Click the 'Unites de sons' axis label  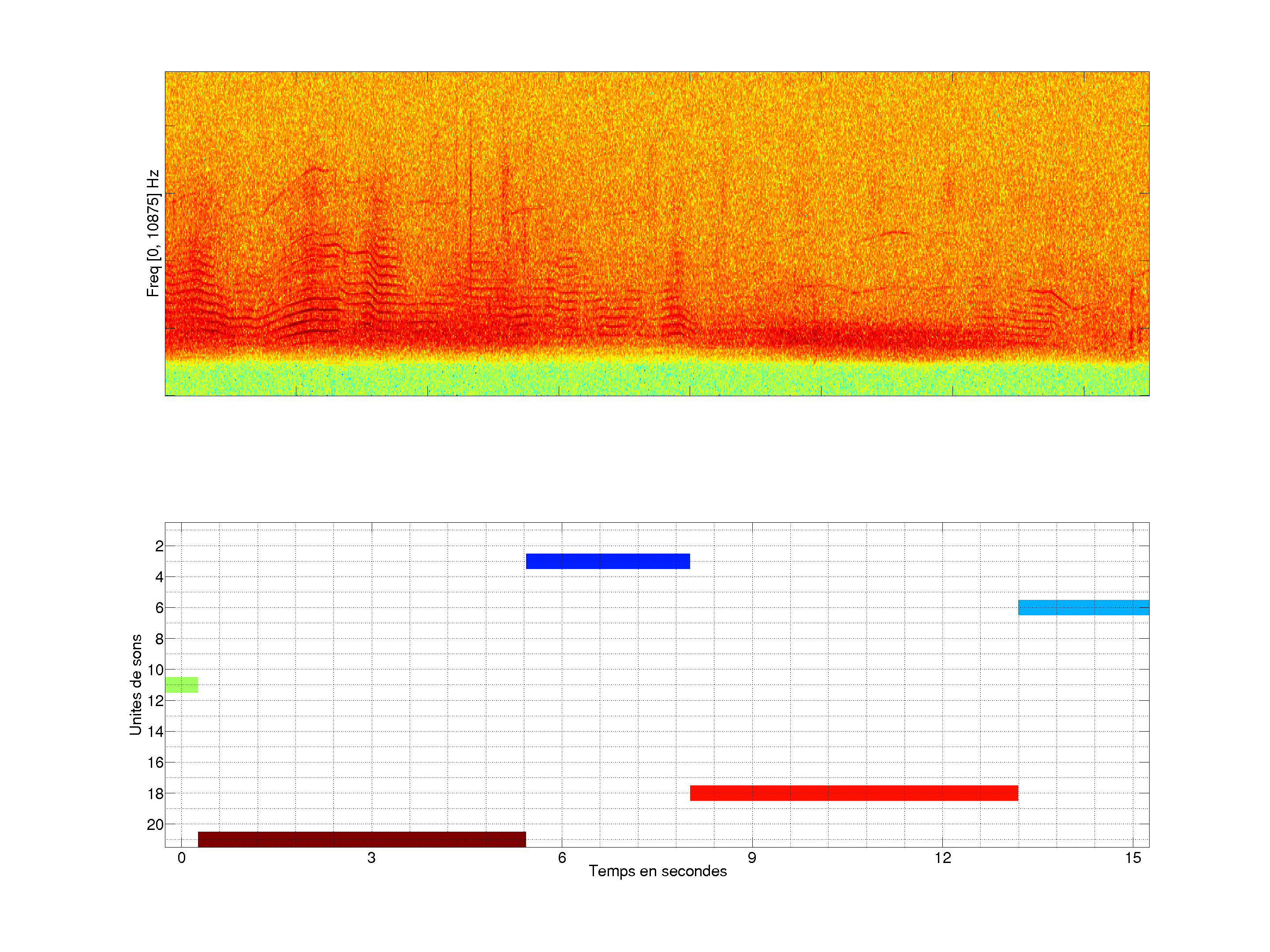(x=135, y=684)
